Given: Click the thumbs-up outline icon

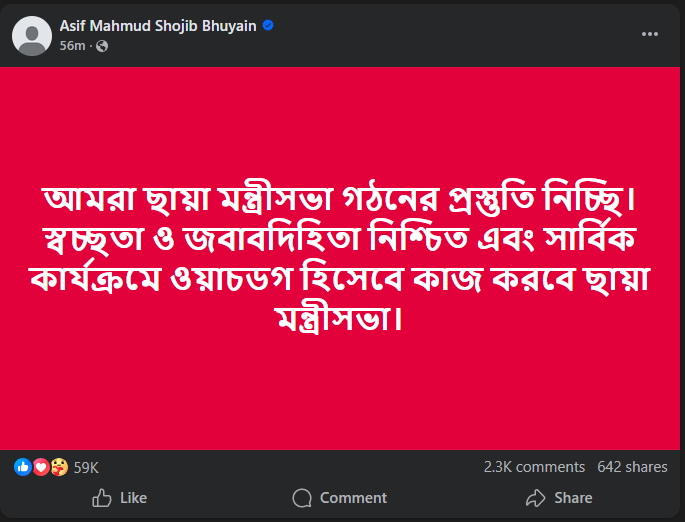Looking at the screenshot, I should coord(102,498).
